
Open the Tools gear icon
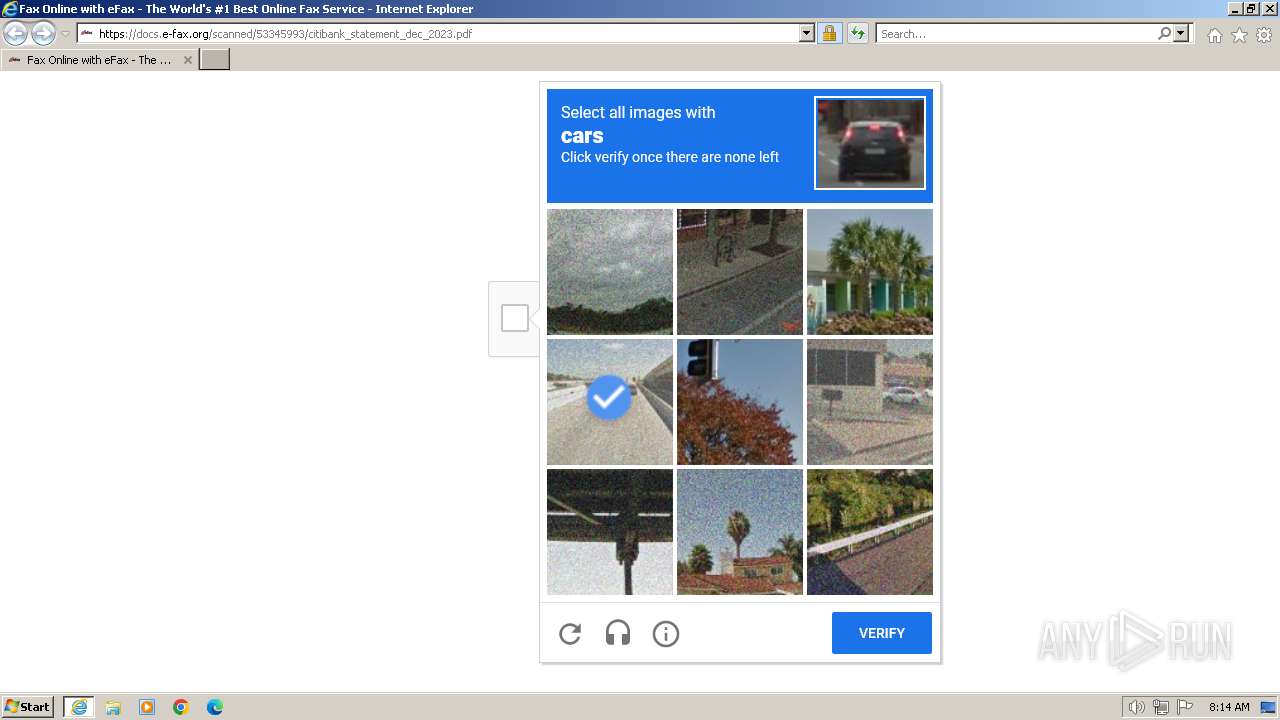click(x=1264, y=35)
